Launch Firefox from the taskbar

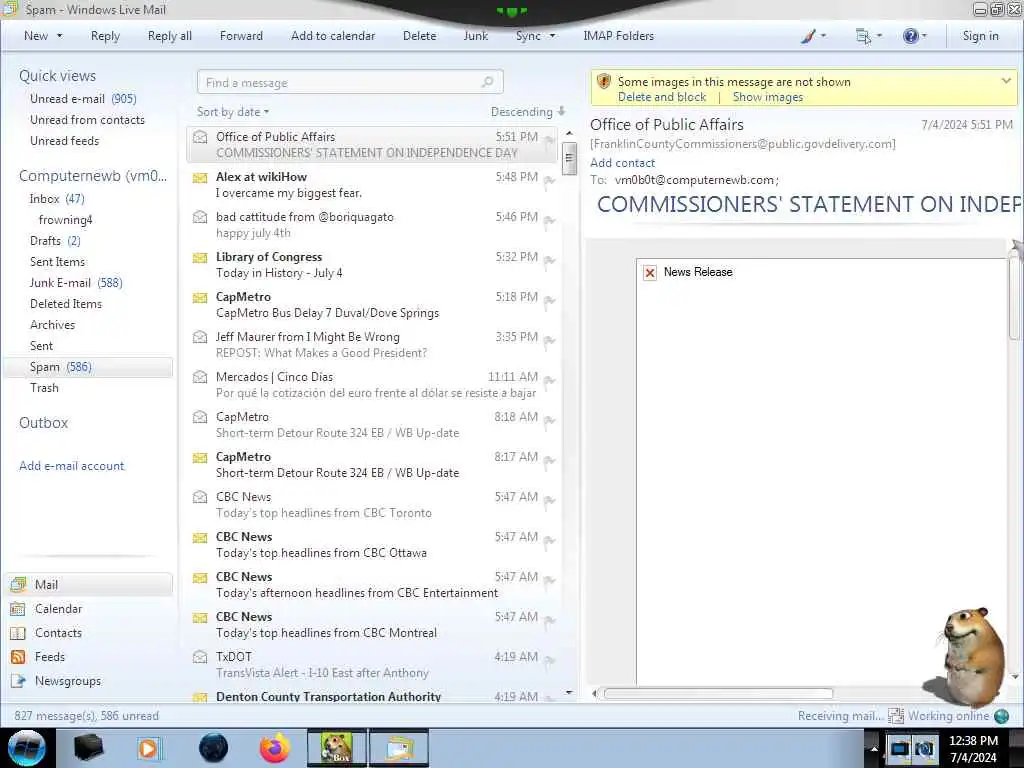(275, 748)
